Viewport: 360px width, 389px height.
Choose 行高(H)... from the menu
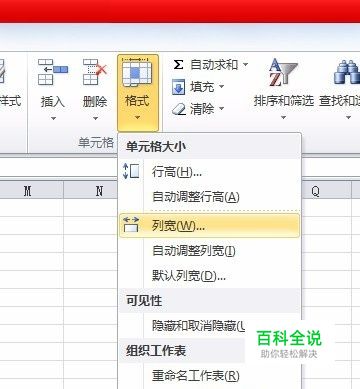pyautogui.click(x=210, y=172)
